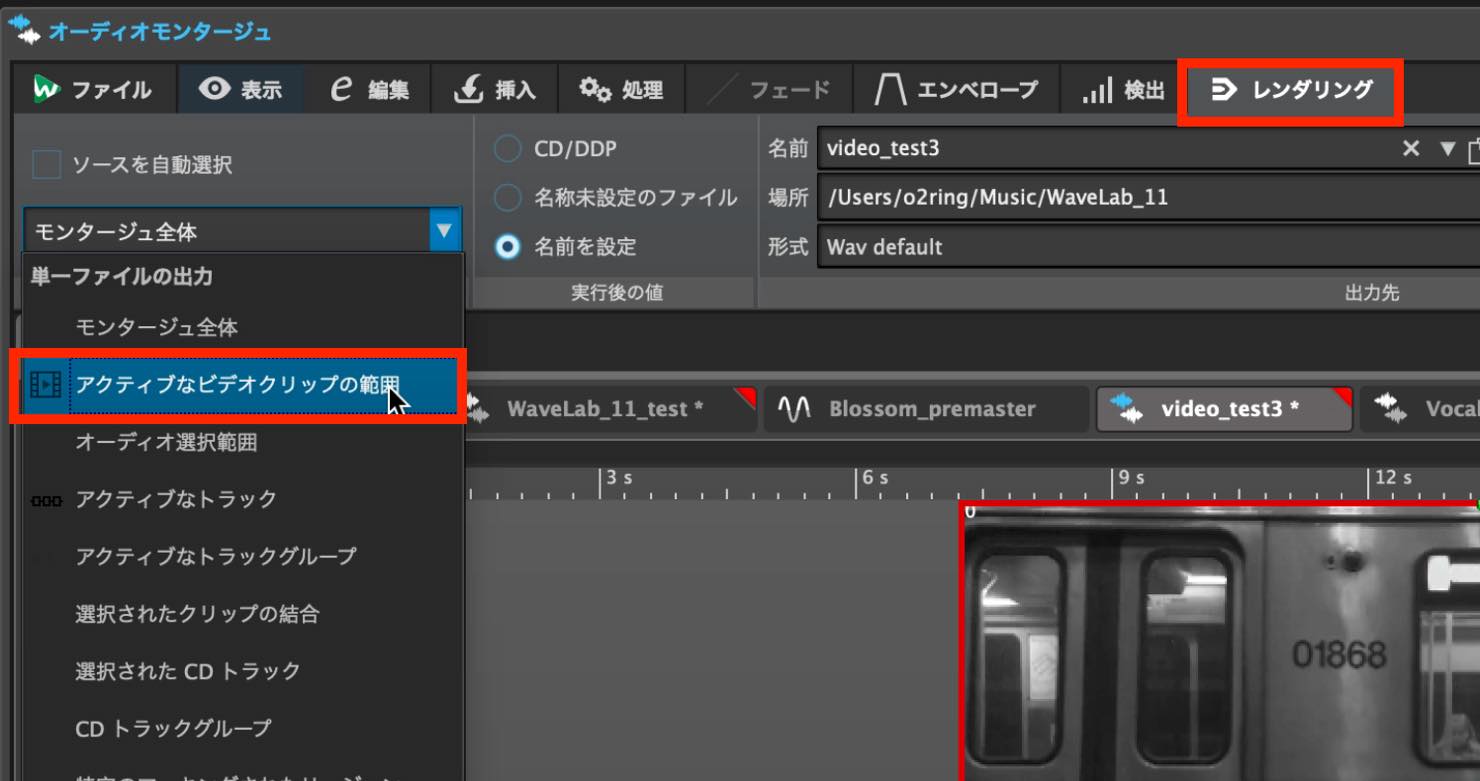Click the 3 s mark on timeline ruler

pos(620,478)
